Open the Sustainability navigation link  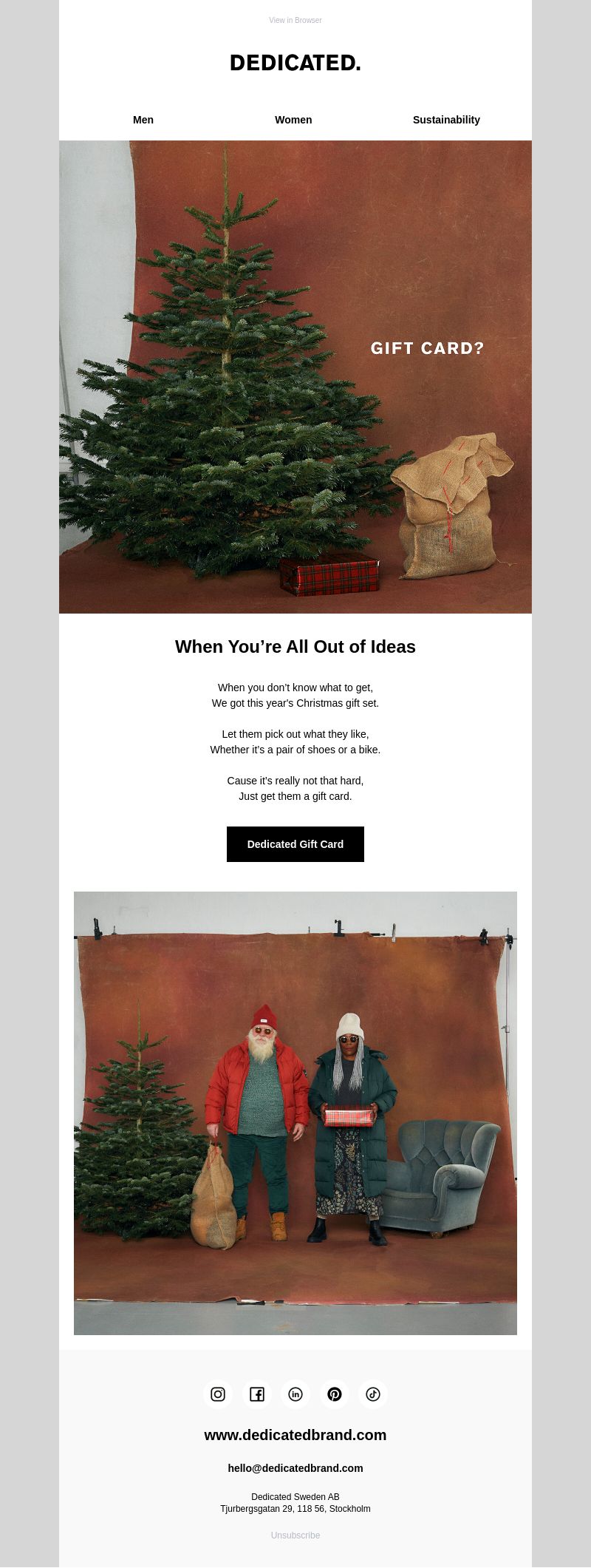pos(446,120)
